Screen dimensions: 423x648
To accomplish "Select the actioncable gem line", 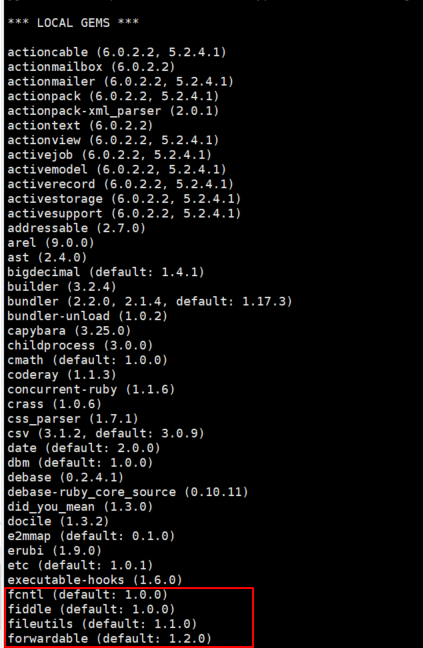I will [x=117, y=52].
